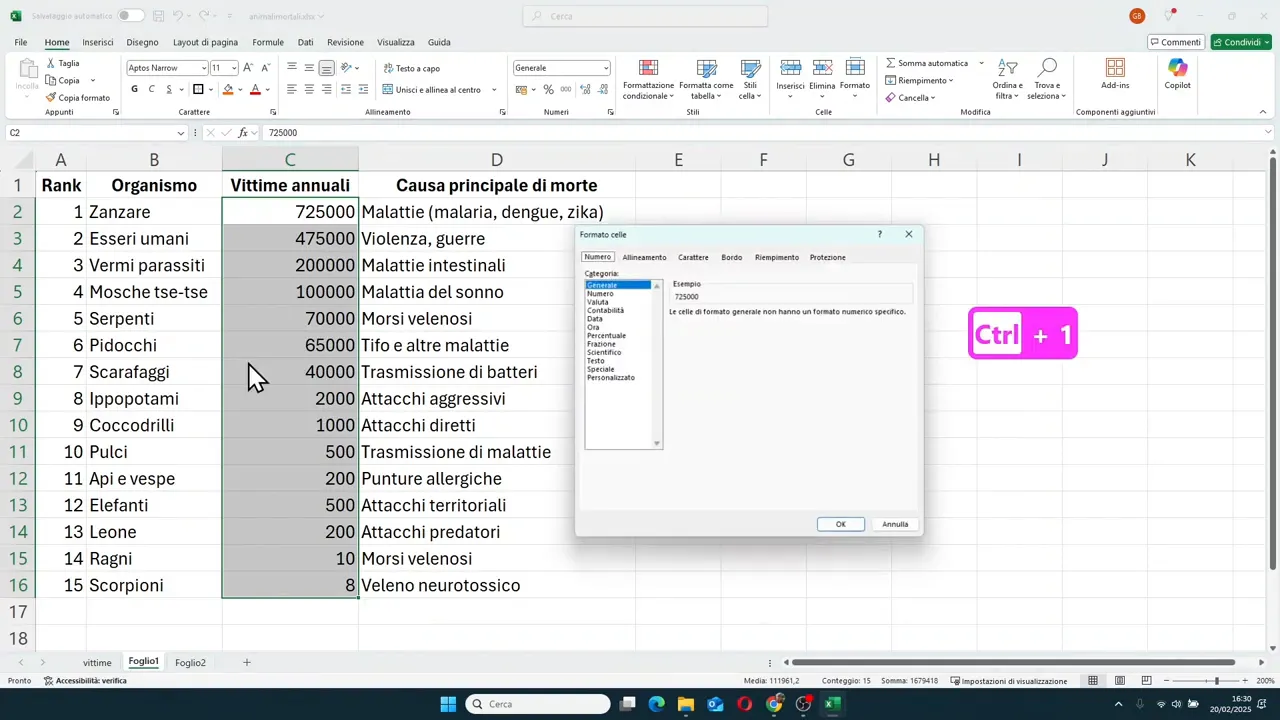This screenshot has width=1280, height=720.
Task: Open the Bordo tab in Formato celle
Action: [x=732, y=257]
